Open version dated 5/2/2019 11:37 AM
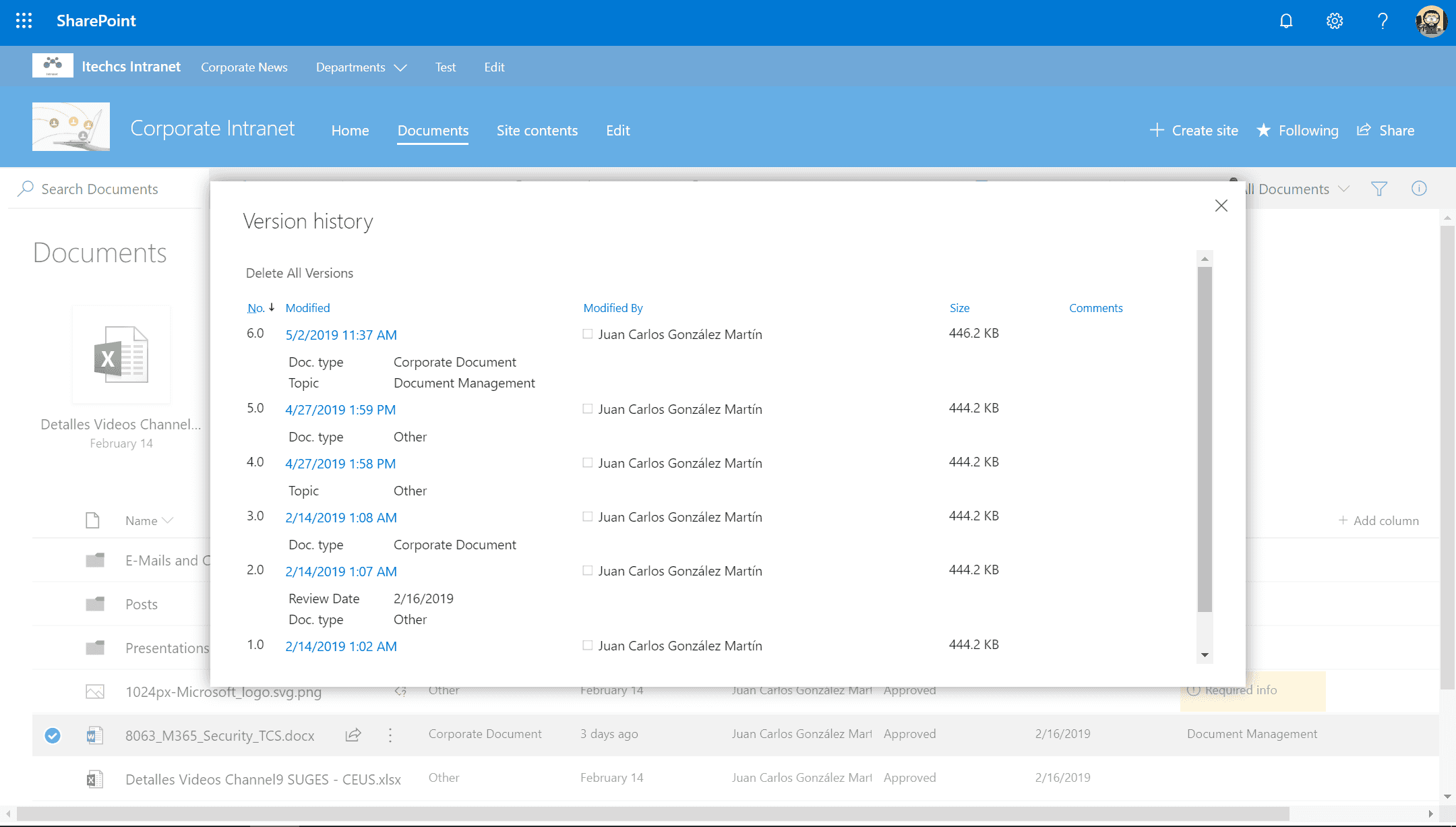The width and height of the screenshot is (1456, 827). point(341,335)
